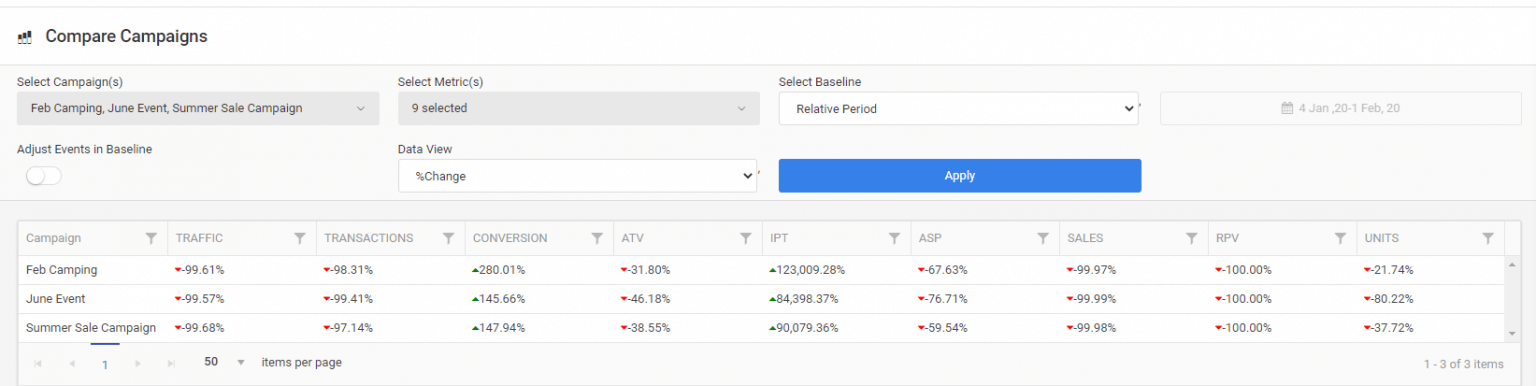Click the TRAFFIC column filter icon

(x=299, y=238)
